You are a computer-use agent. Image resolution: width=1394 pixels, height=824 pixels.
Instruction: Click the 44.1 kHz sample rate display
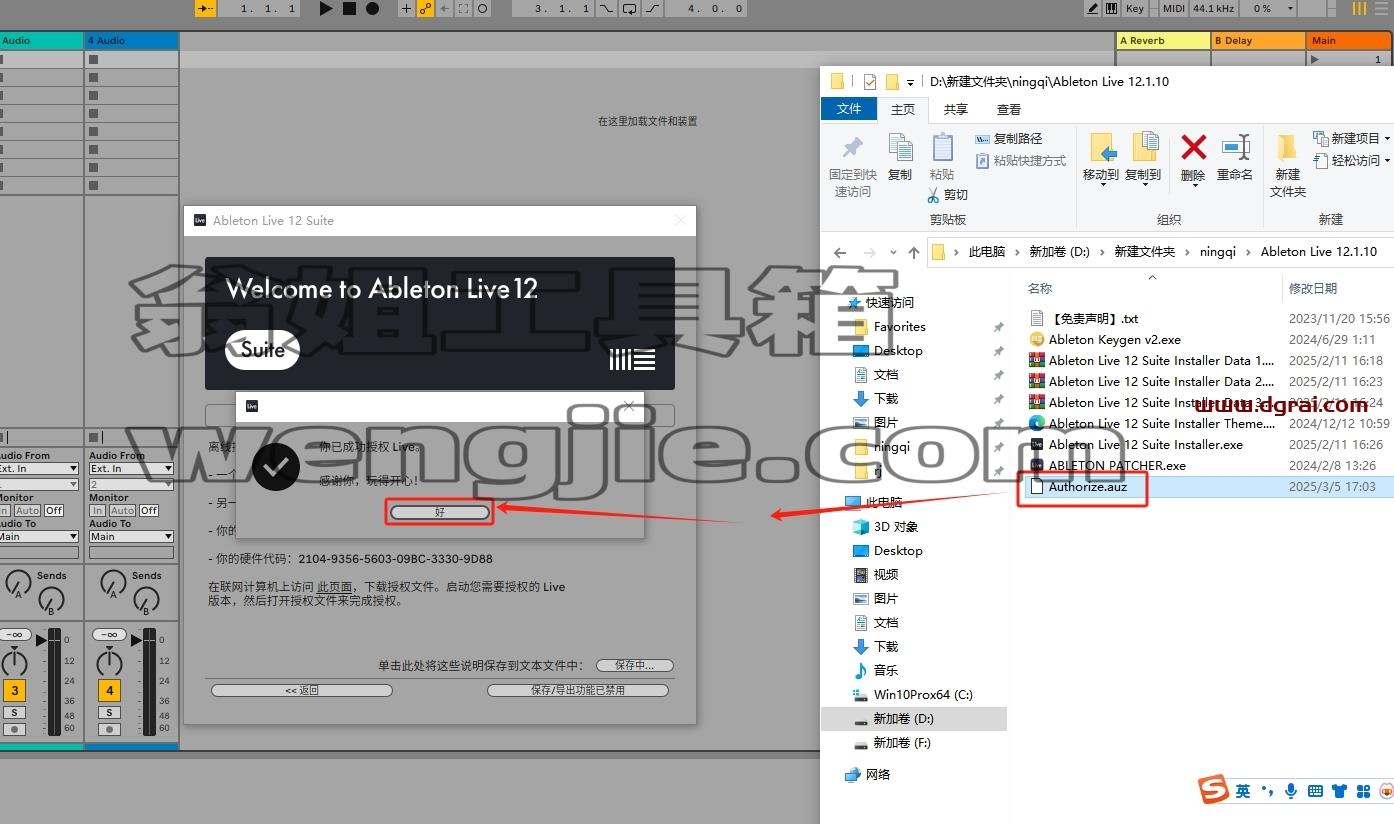tap(1214, 8)
